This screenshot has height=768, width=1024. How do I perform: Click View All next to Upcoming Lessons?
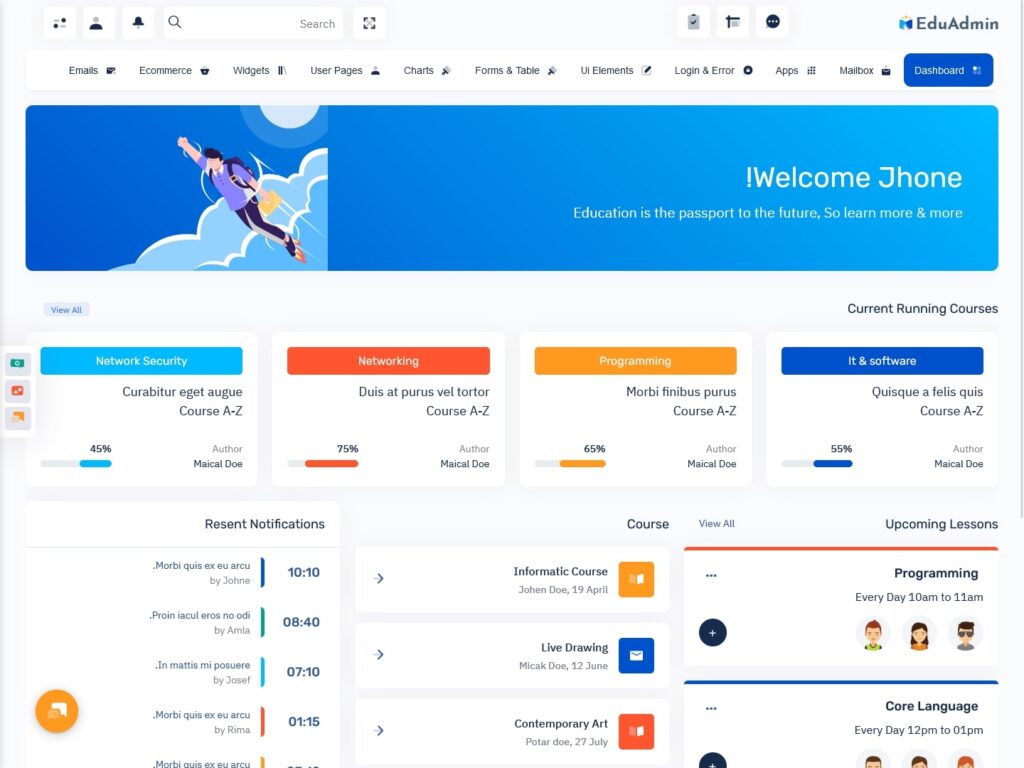pos(716,523)
